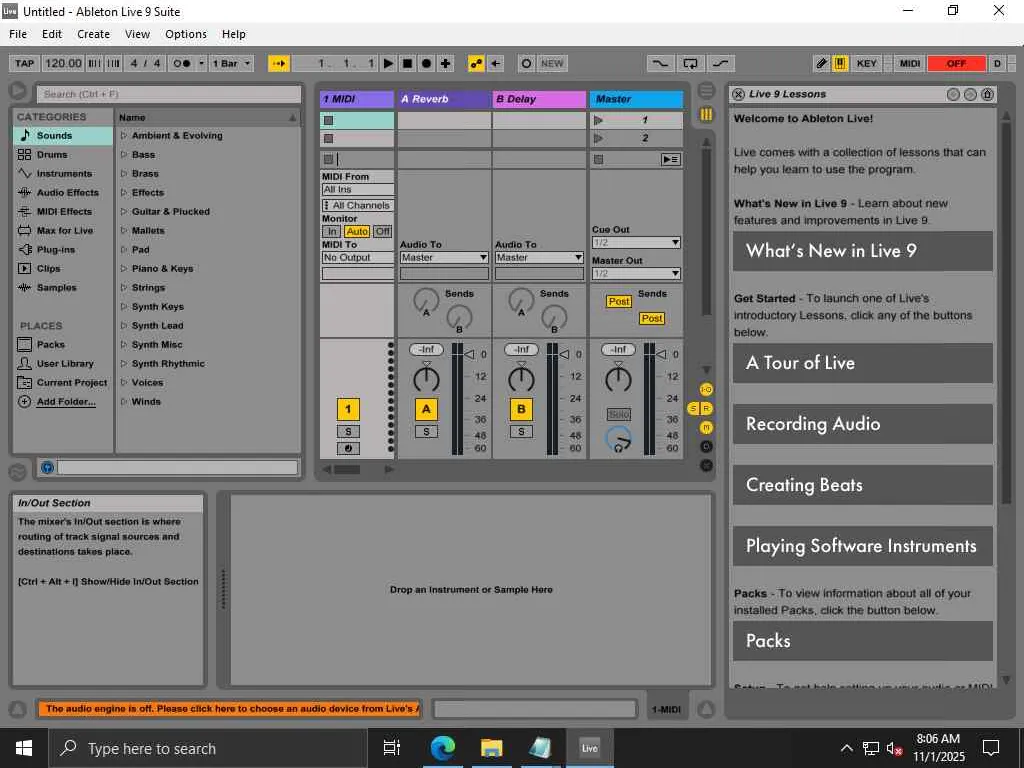This screenshot has width=1024, height=768.
Task: Open the Cue Out dropdown
Action: click(636, 242)
